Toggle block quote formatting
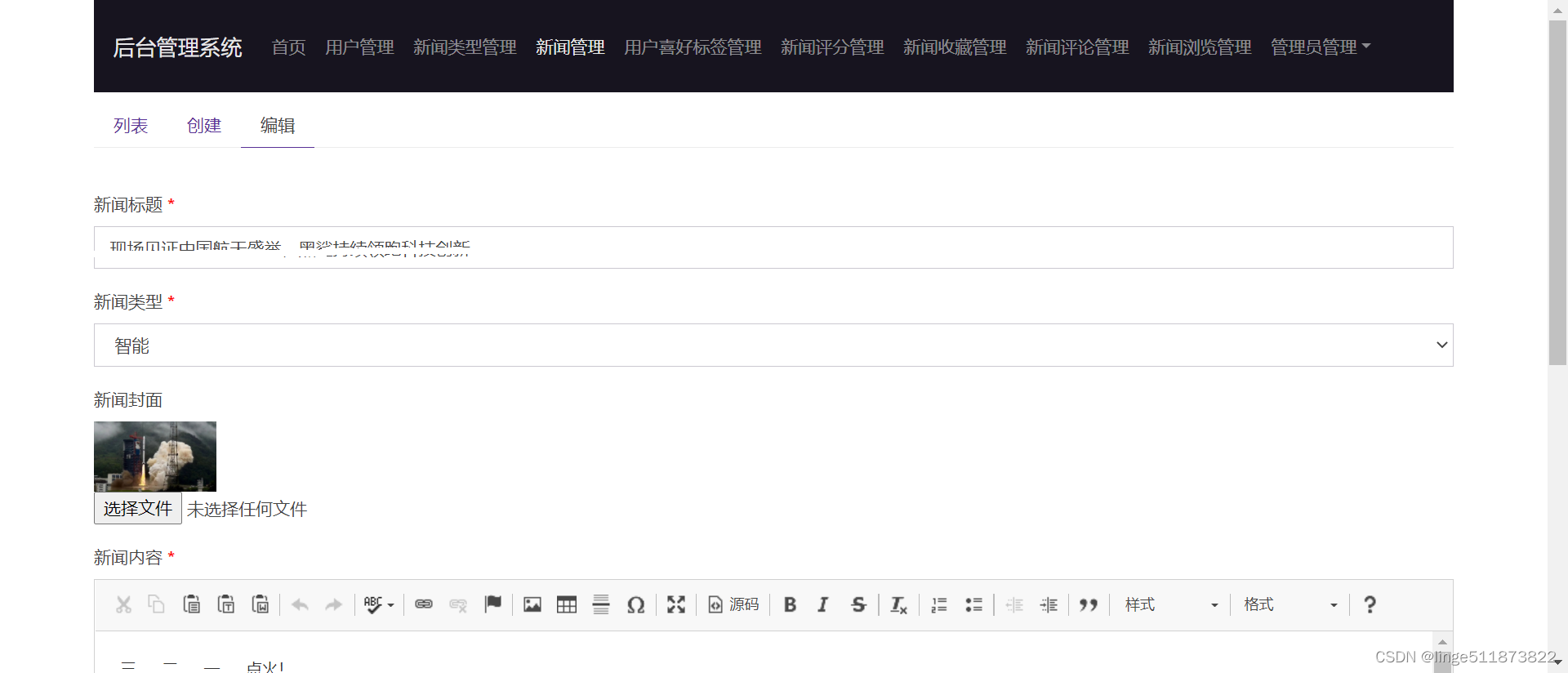The image size is (1568, 673). (x=1089, y=604)
